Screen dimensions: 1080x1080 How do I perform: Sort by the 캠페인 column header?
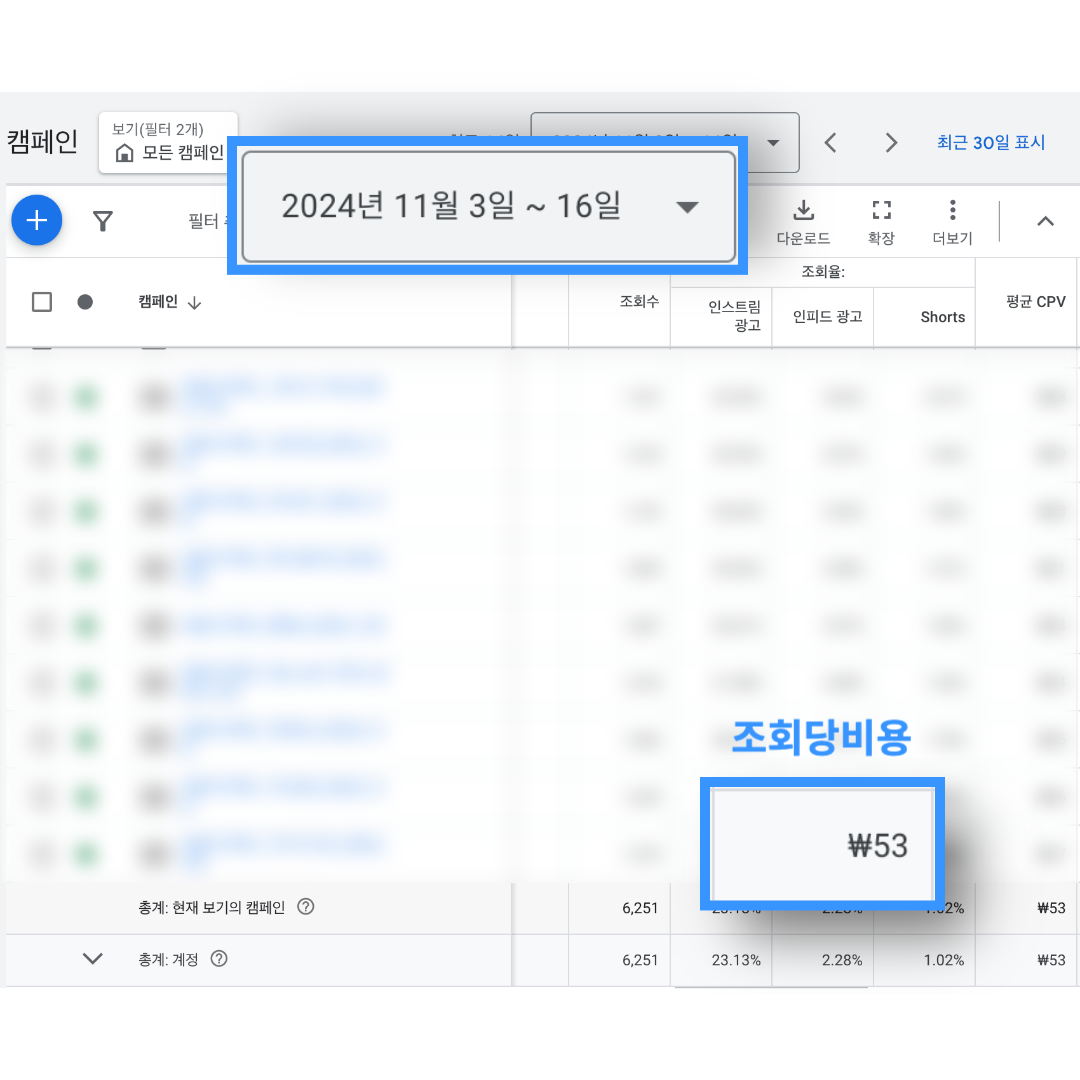pos(169,302)
